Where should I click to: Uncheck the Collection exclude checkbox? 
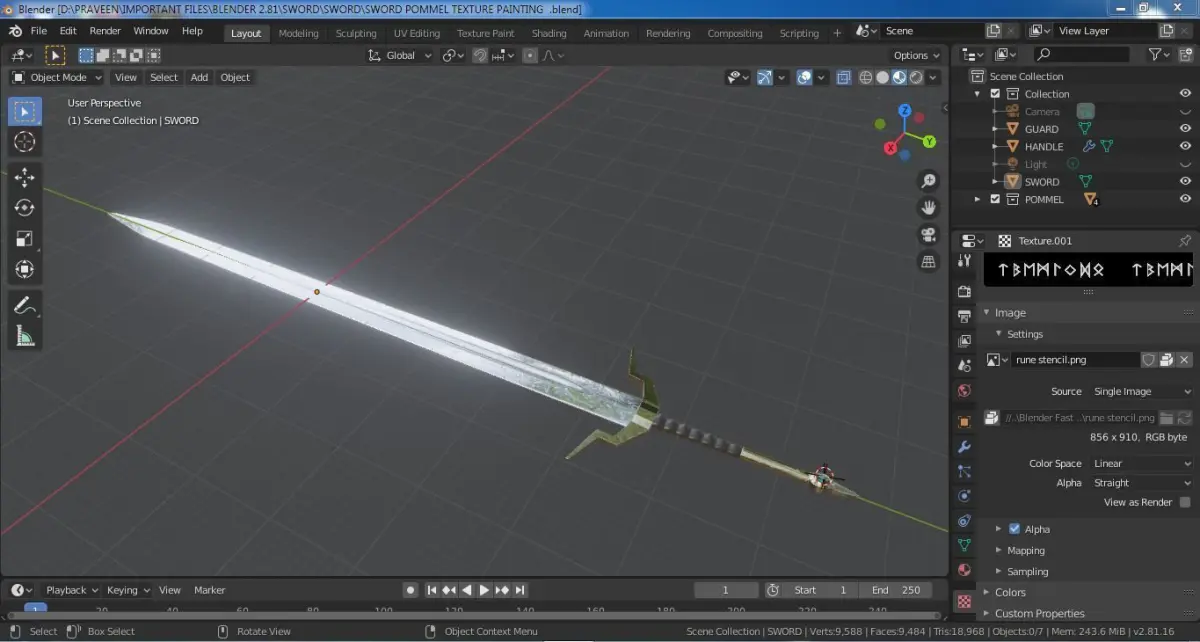(x=995, y=94)
